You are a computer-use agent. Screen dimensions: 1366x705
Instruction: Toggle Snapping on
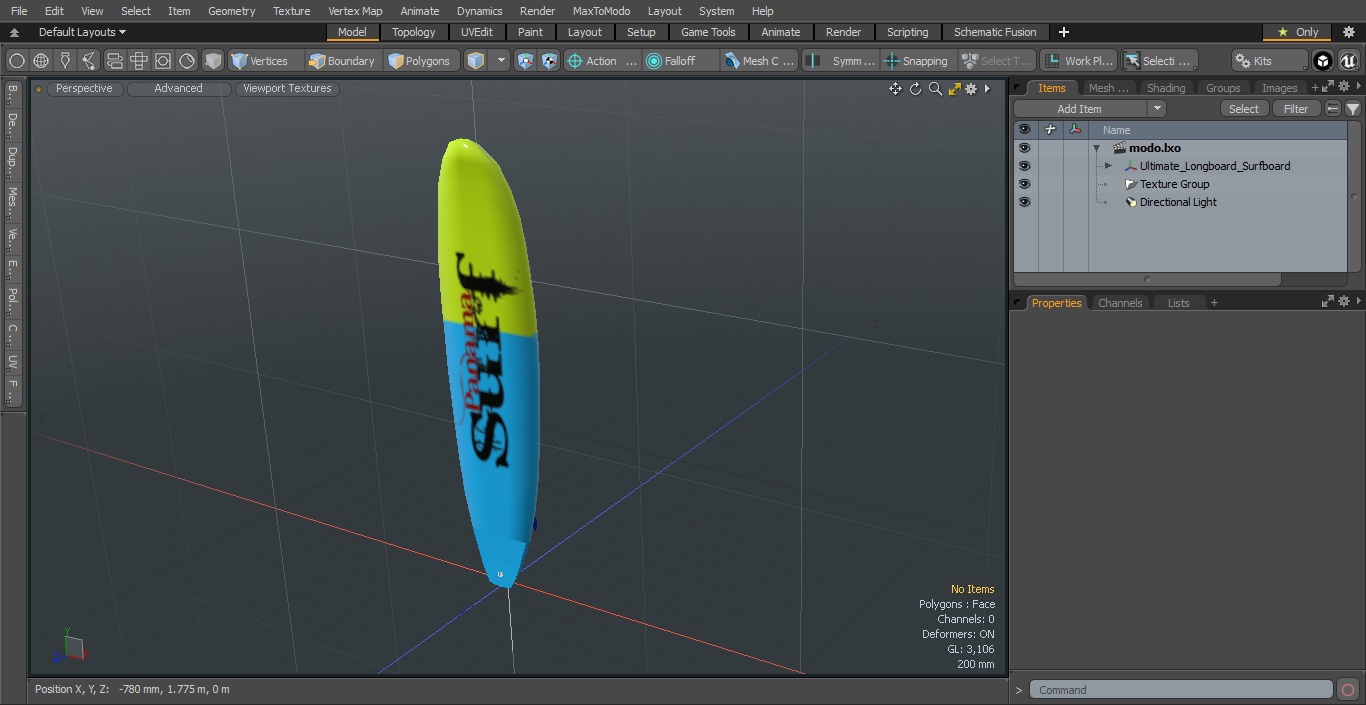pos(917,61)
